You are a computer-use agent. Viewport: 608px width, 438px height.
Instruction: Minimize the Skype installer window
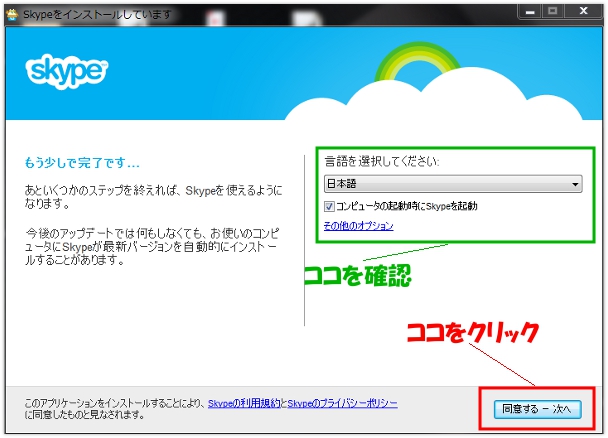coord(530,12)
